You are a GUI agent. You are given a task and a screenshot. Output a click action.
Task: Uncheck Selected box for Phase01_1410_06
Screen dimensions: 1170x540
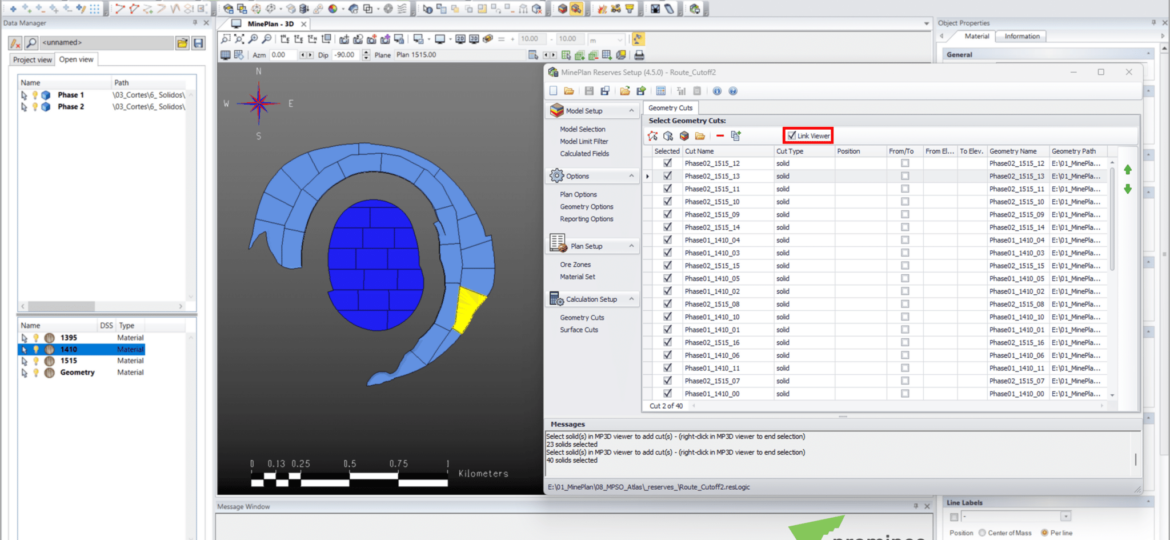point(668,355)
